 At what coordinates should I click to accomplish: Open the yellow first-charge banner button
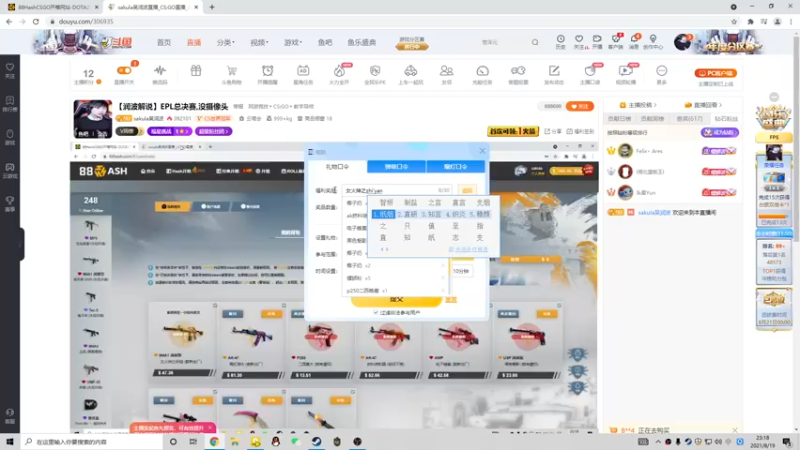coord(513,131)
